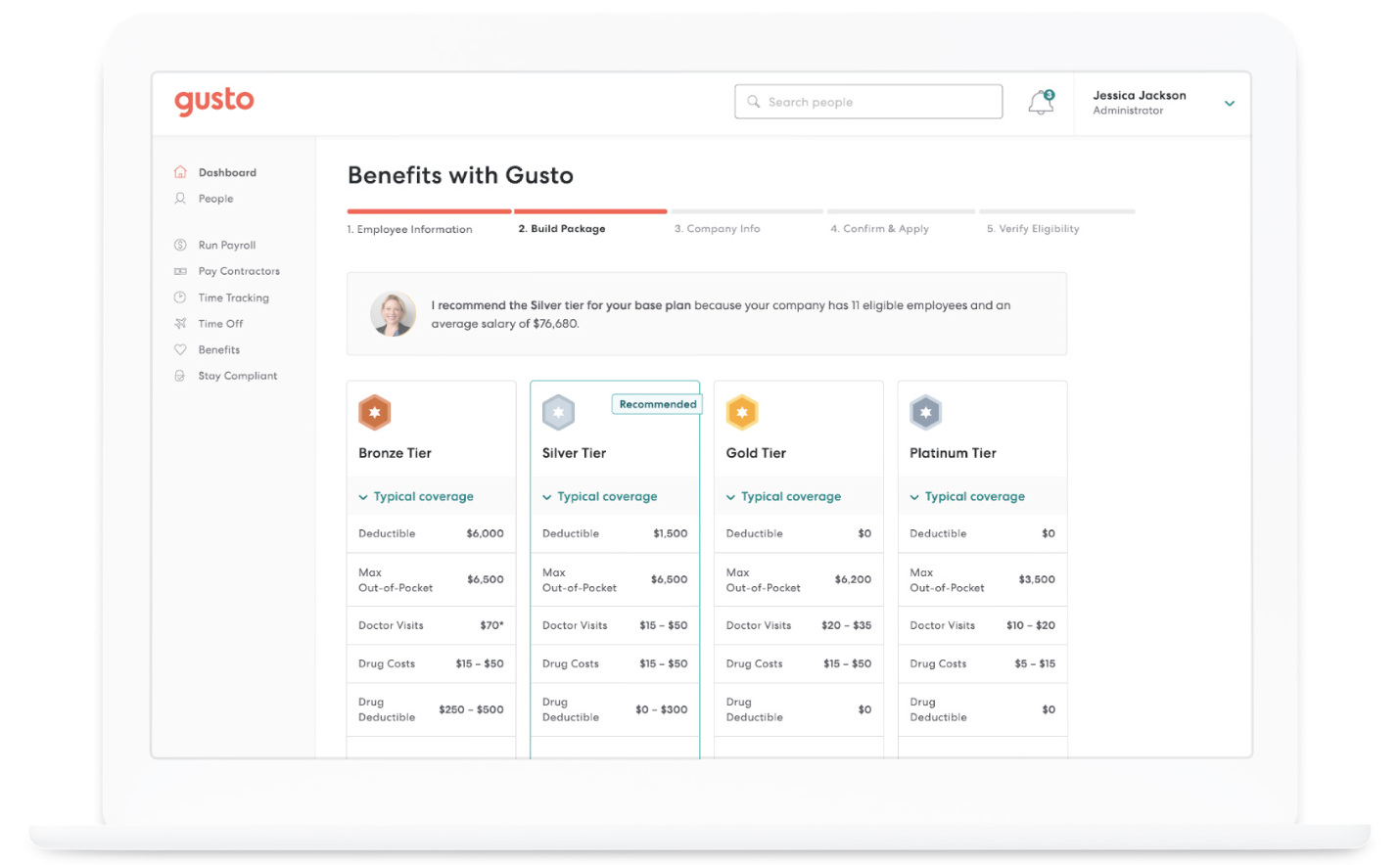Click the Benefits heart icon
Image resolution: width=1400 pixels, height=865 pixels.
[x=180, y=349]
